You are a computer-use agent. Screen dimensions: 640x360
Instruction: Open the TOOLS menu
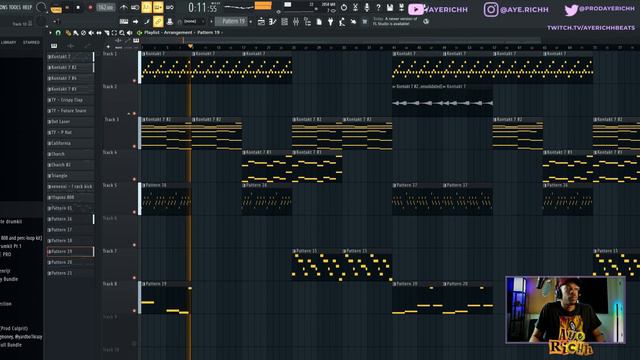(x=15, y=7)
